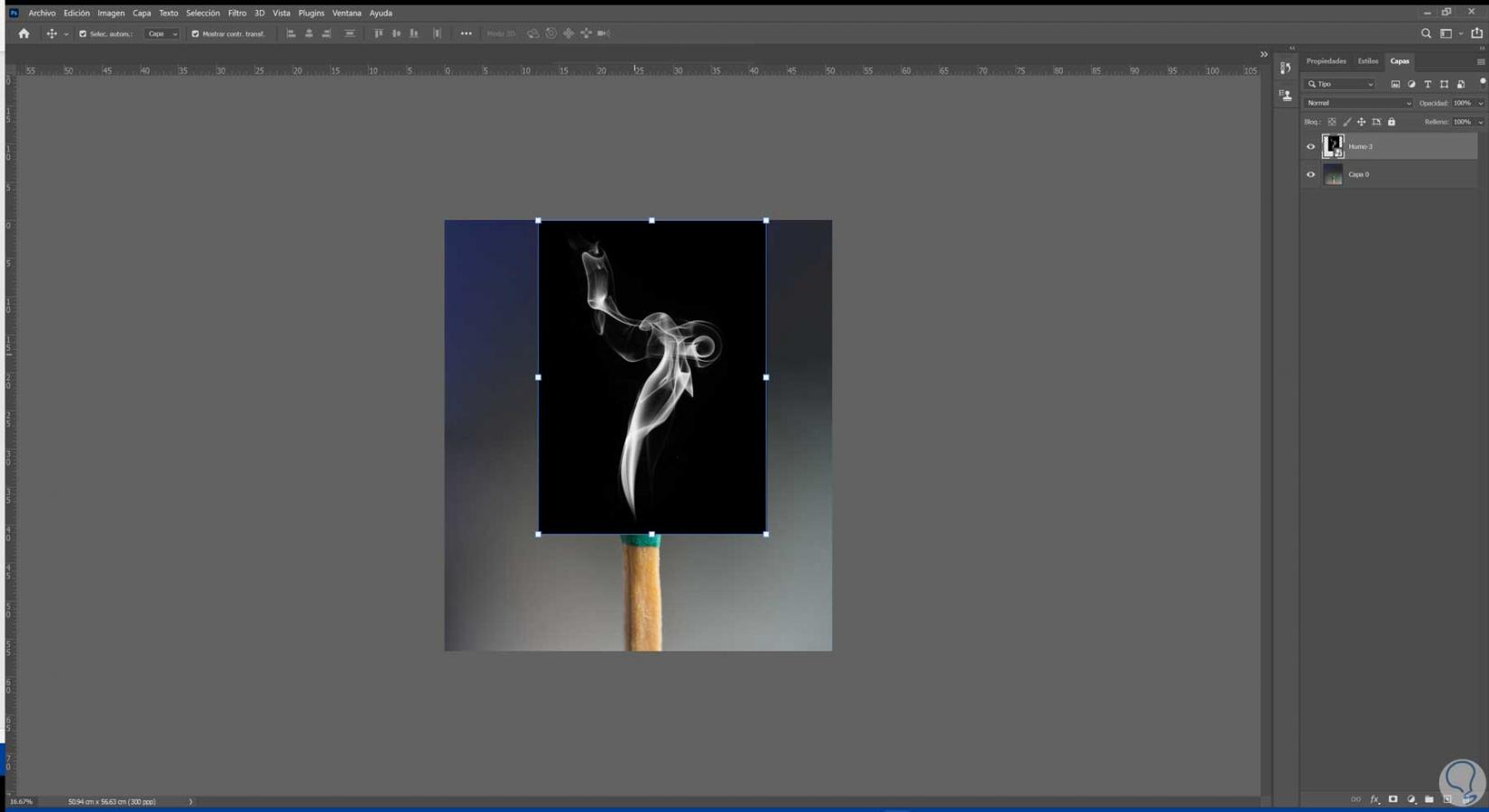Click the Relleno 100% value field
Image resolution: width=1489 pixels, height=812 pixels.
coord(1462,122)
